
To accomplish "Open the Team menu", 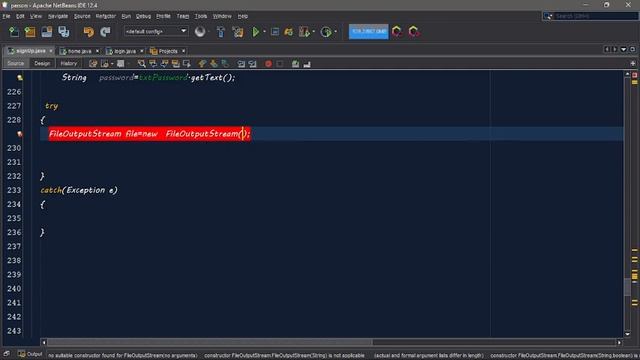I will tap(183, 16).
